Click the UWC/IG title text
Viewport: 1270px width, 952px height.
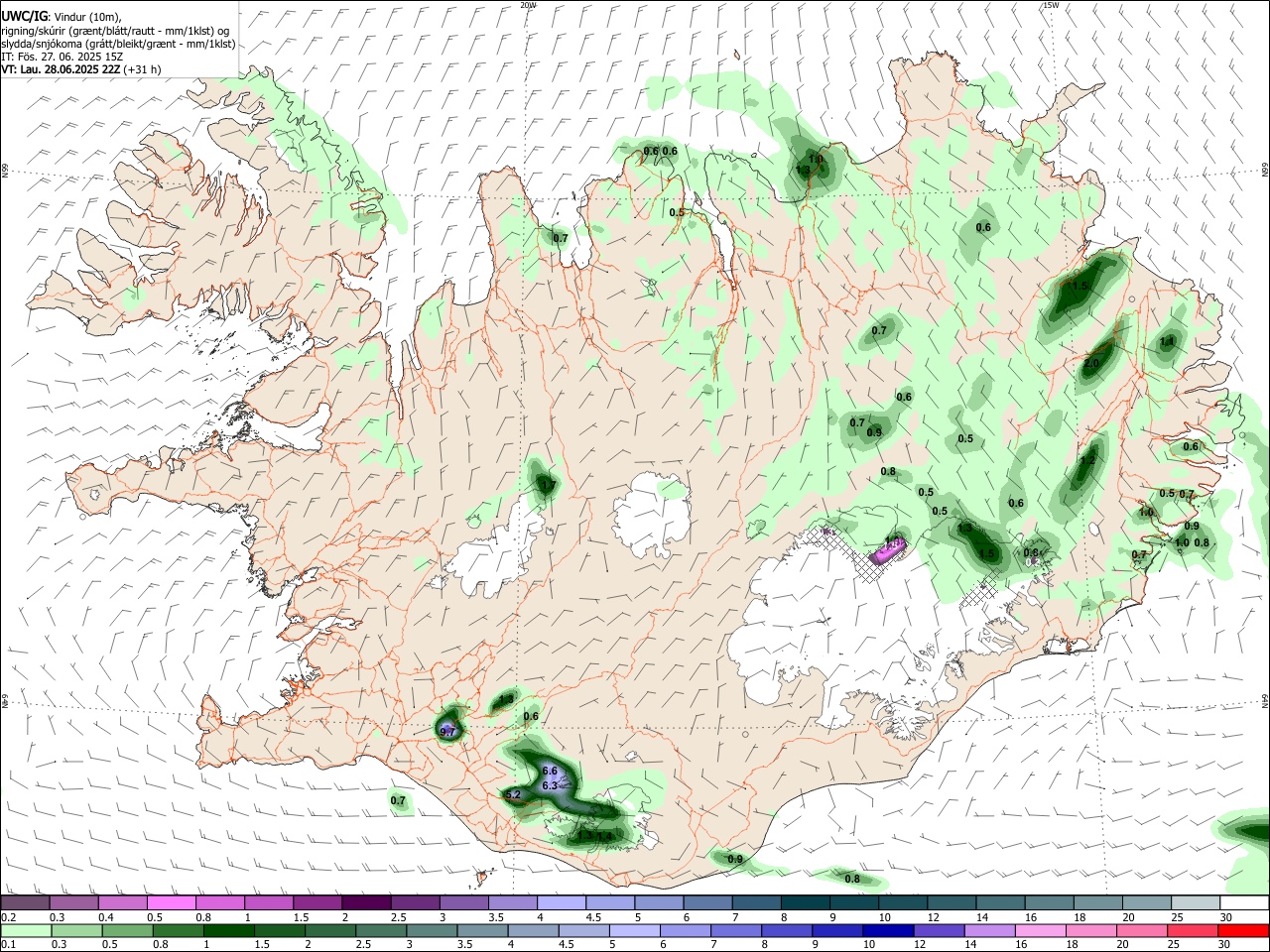(23, 17)
